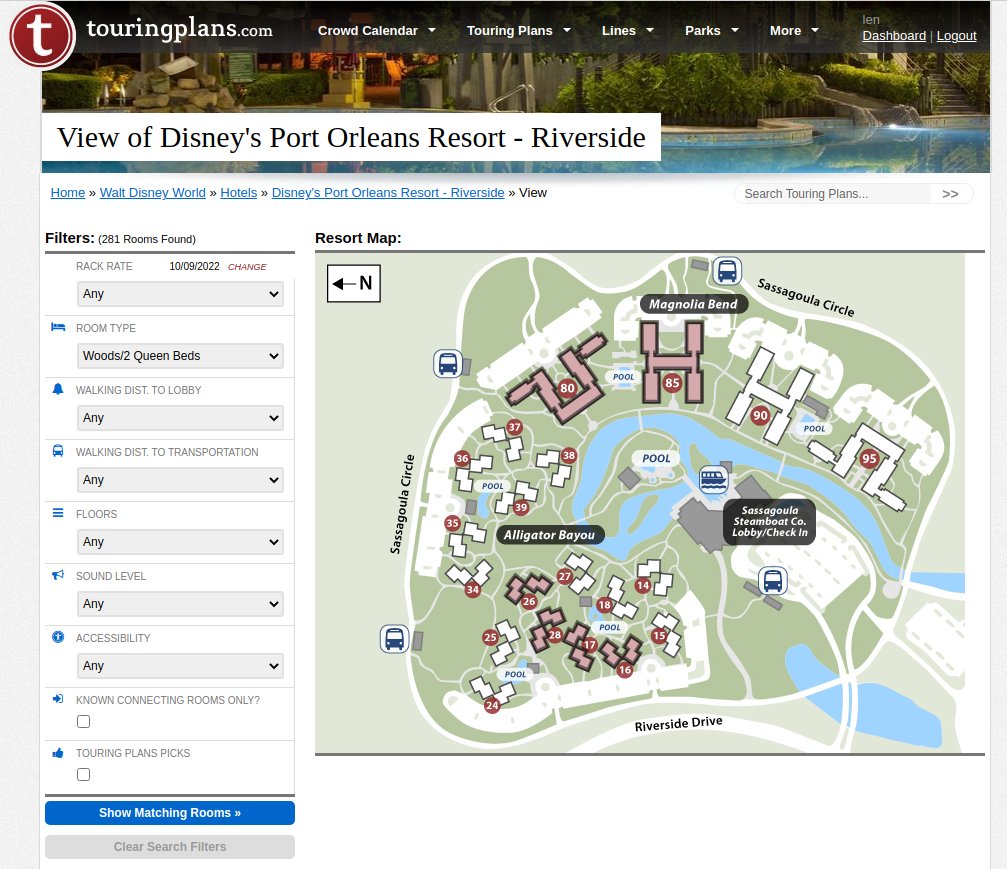The height and width of the screenshot is (869, 1007).
Task: Open the Dashboard link
Action: [x=894, y=36]
